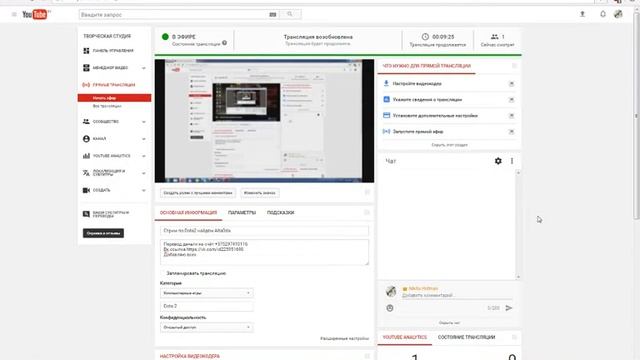Switch to the Параметры tab
Viewport: 640px width, 360px height.
[242, 213]
